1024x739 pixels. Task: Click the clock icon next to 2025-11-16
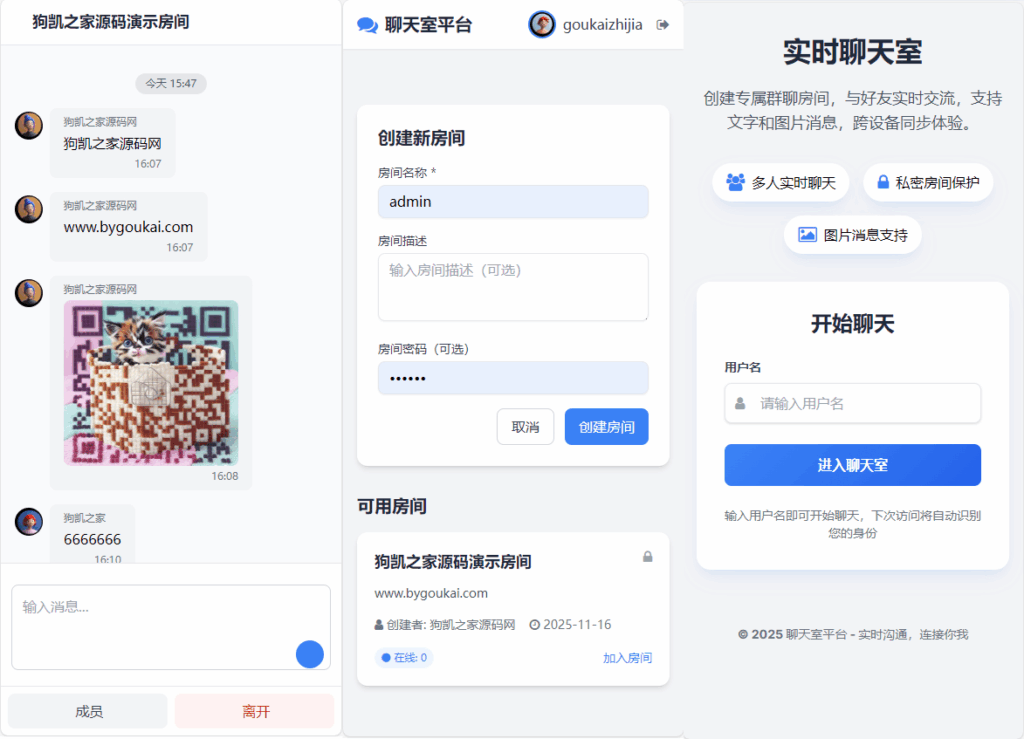(x=534, y=624)
